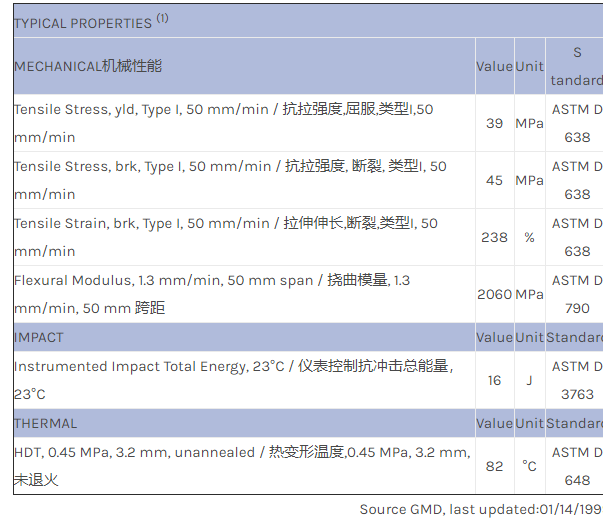Screen dimensions: 603x526
Task: Click the TYPICAL PROPERTIES table title
Action: [82, 23]
